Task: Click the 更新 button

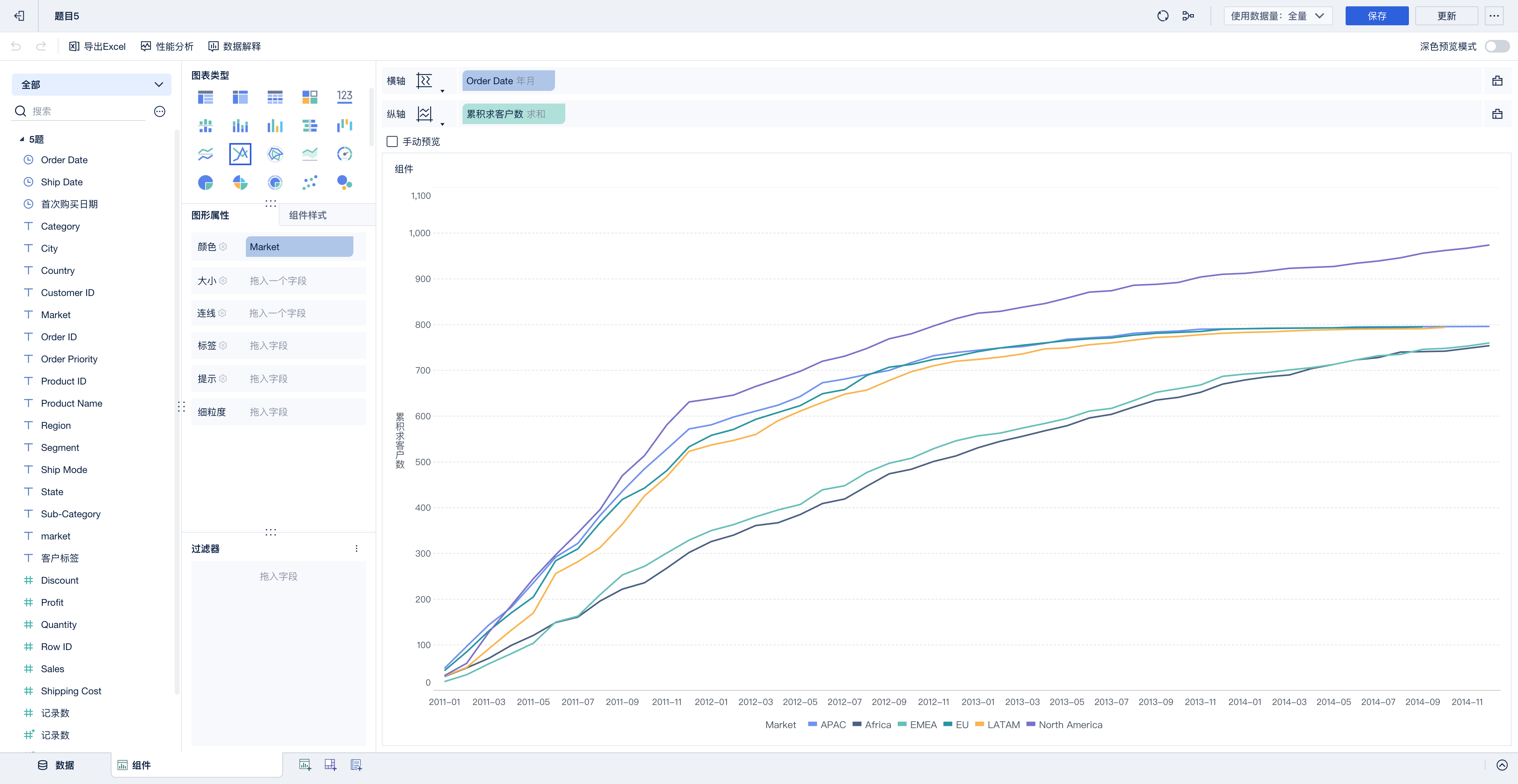Action: [x=1446, y=16]
